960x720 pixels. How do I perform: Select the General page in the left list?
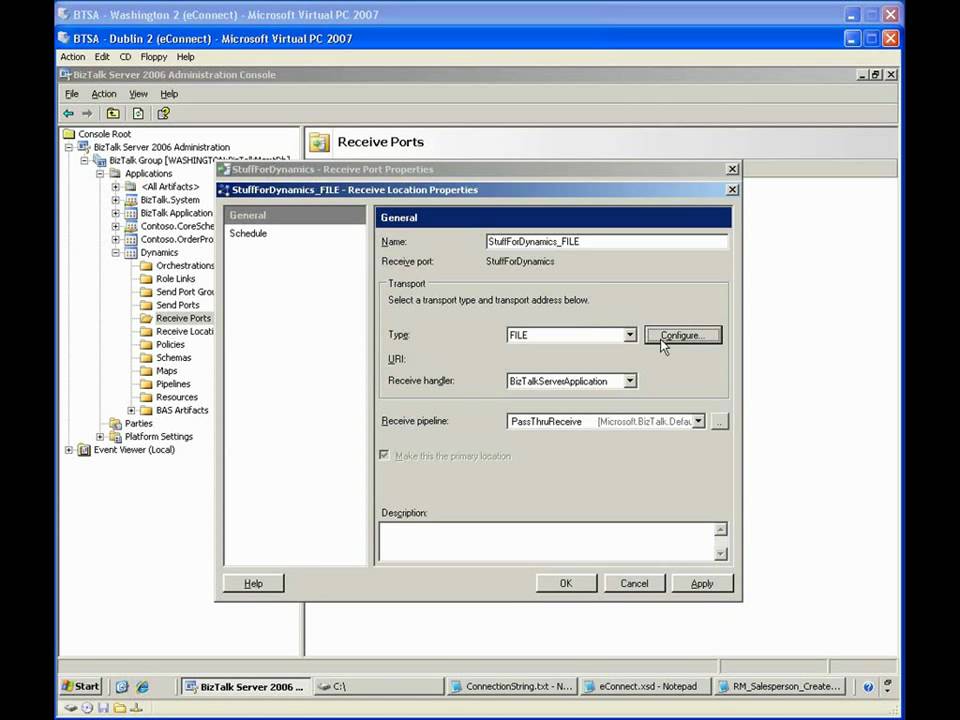coord(294,215)
